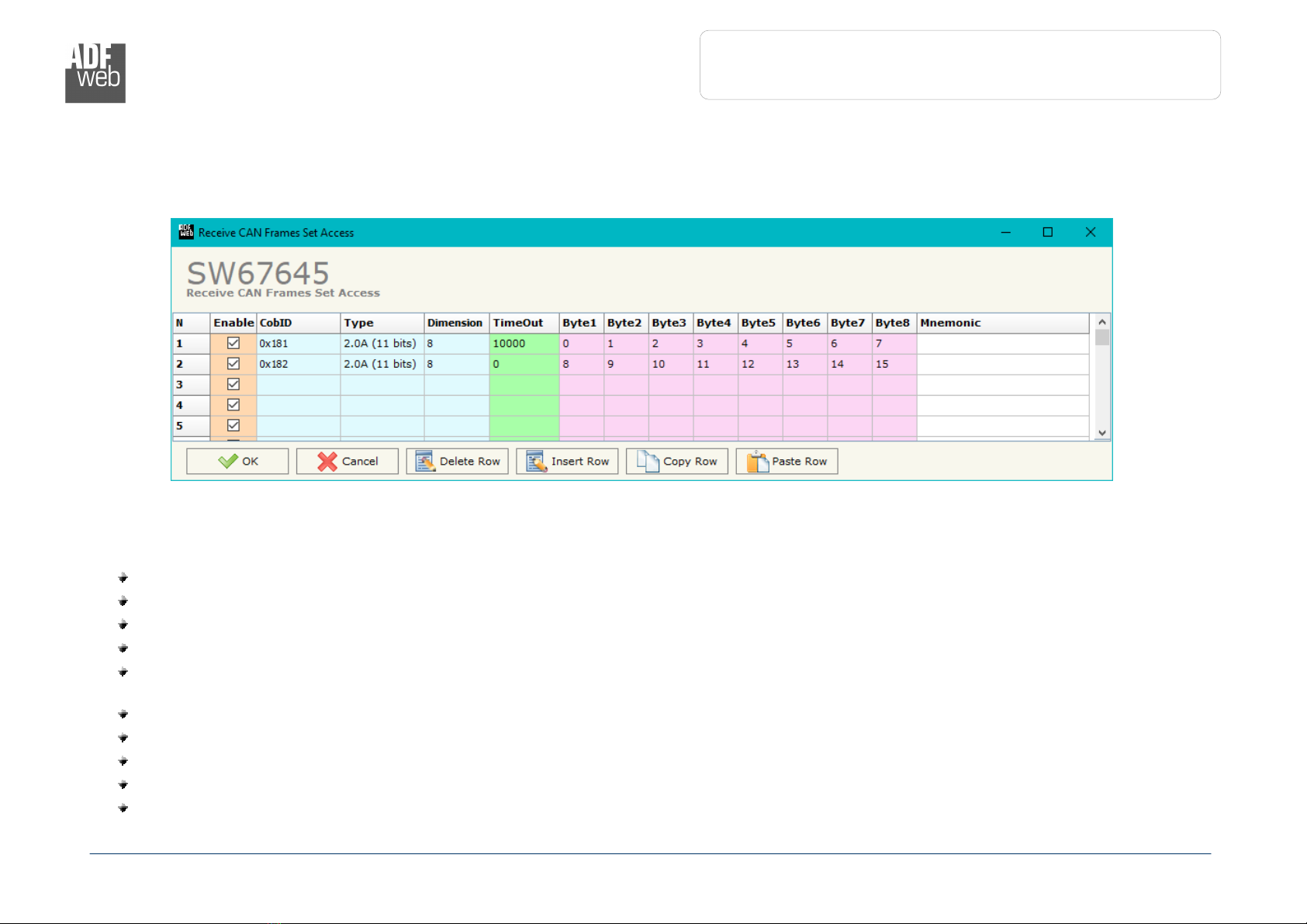Click the Mnemonic field in row 2
The height and width of the screenshot is (924, 1307).
tap(1003, 364)
